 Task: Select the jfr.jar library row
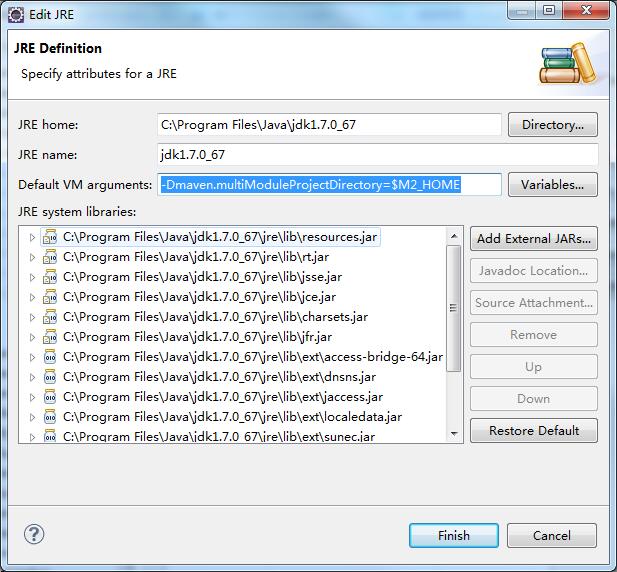[x=197, y=337]
